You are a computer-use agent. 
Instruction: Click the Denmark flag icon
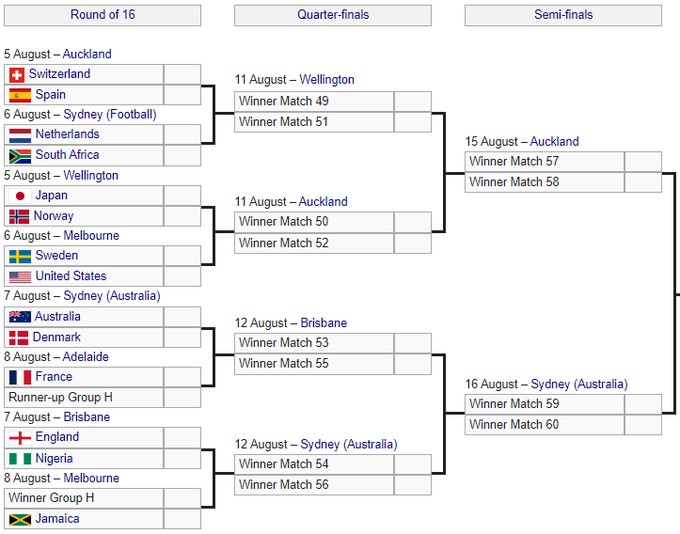point(19,338)
